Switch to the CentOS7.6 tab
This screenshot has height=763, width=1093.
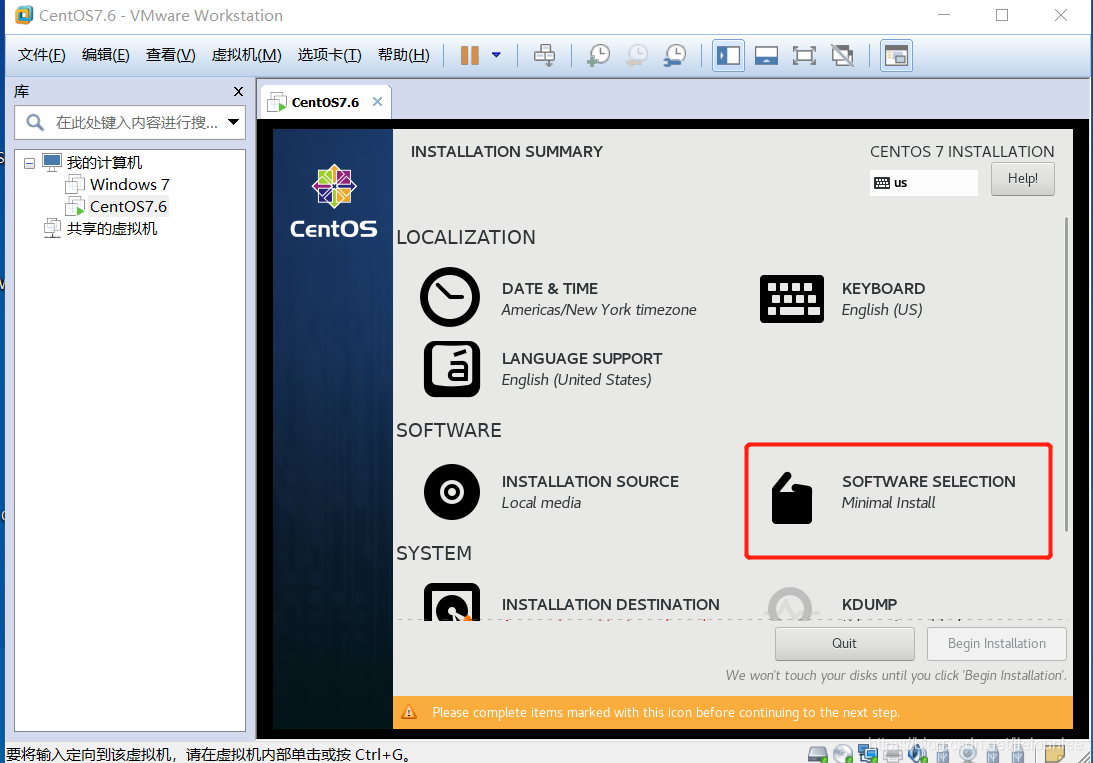click(325, 102)
